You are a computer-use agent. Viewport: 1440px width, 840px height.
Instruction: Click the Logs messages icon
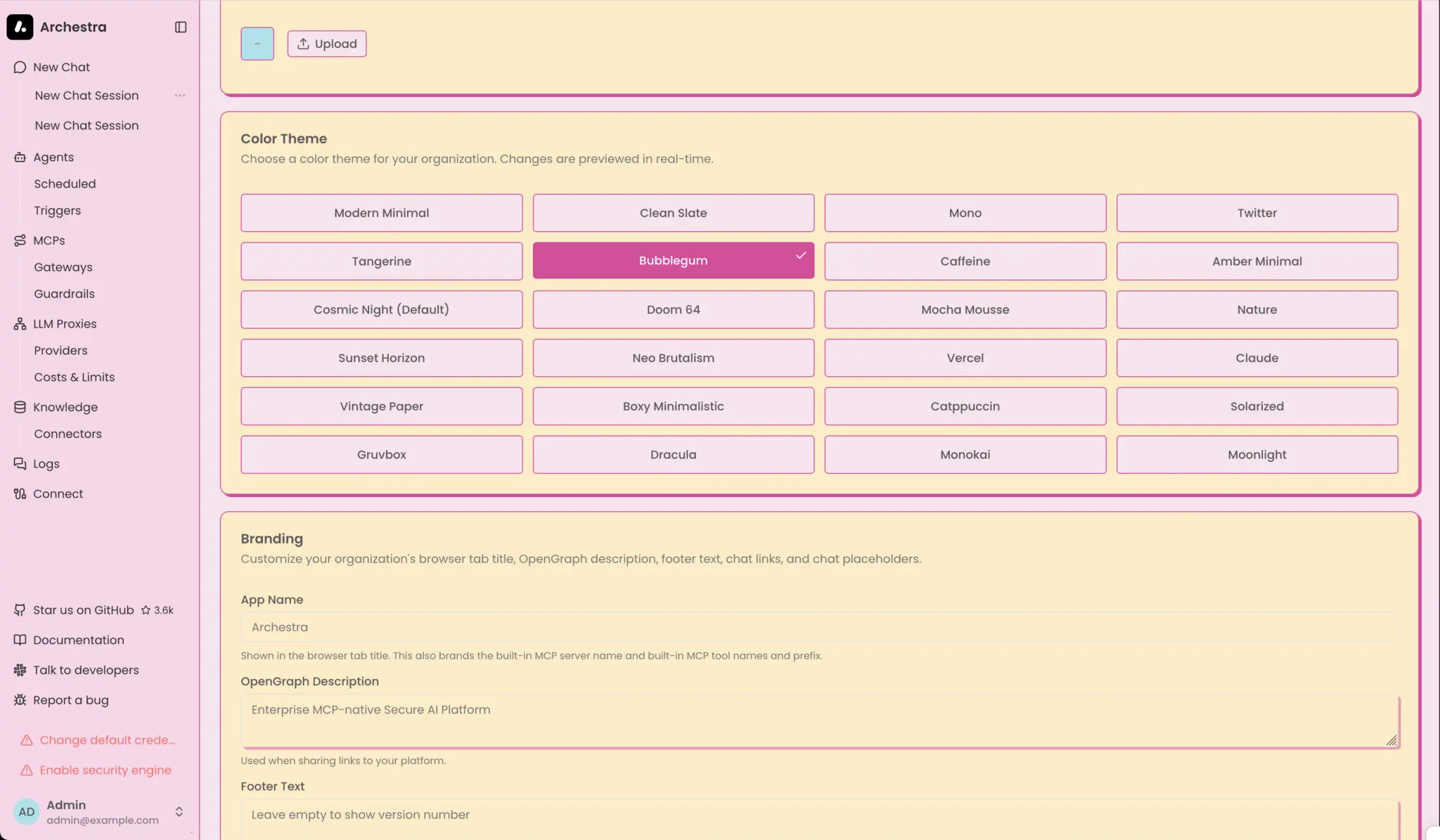[20, 464]
